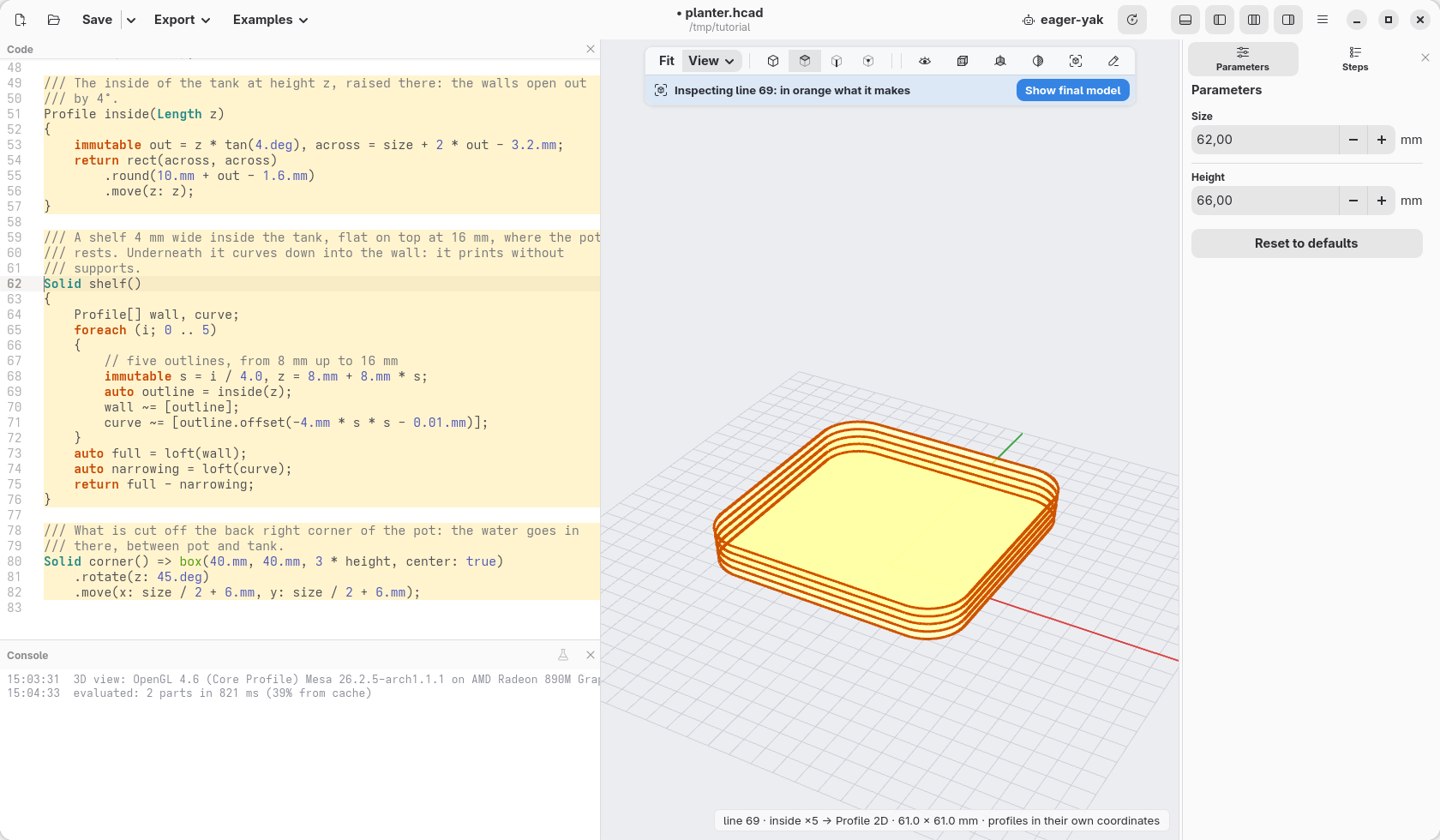Image resolution: width=1440 pixels, height=840 pixels.
Task: Select the first plain cube view icon
Action: (773, 61)
